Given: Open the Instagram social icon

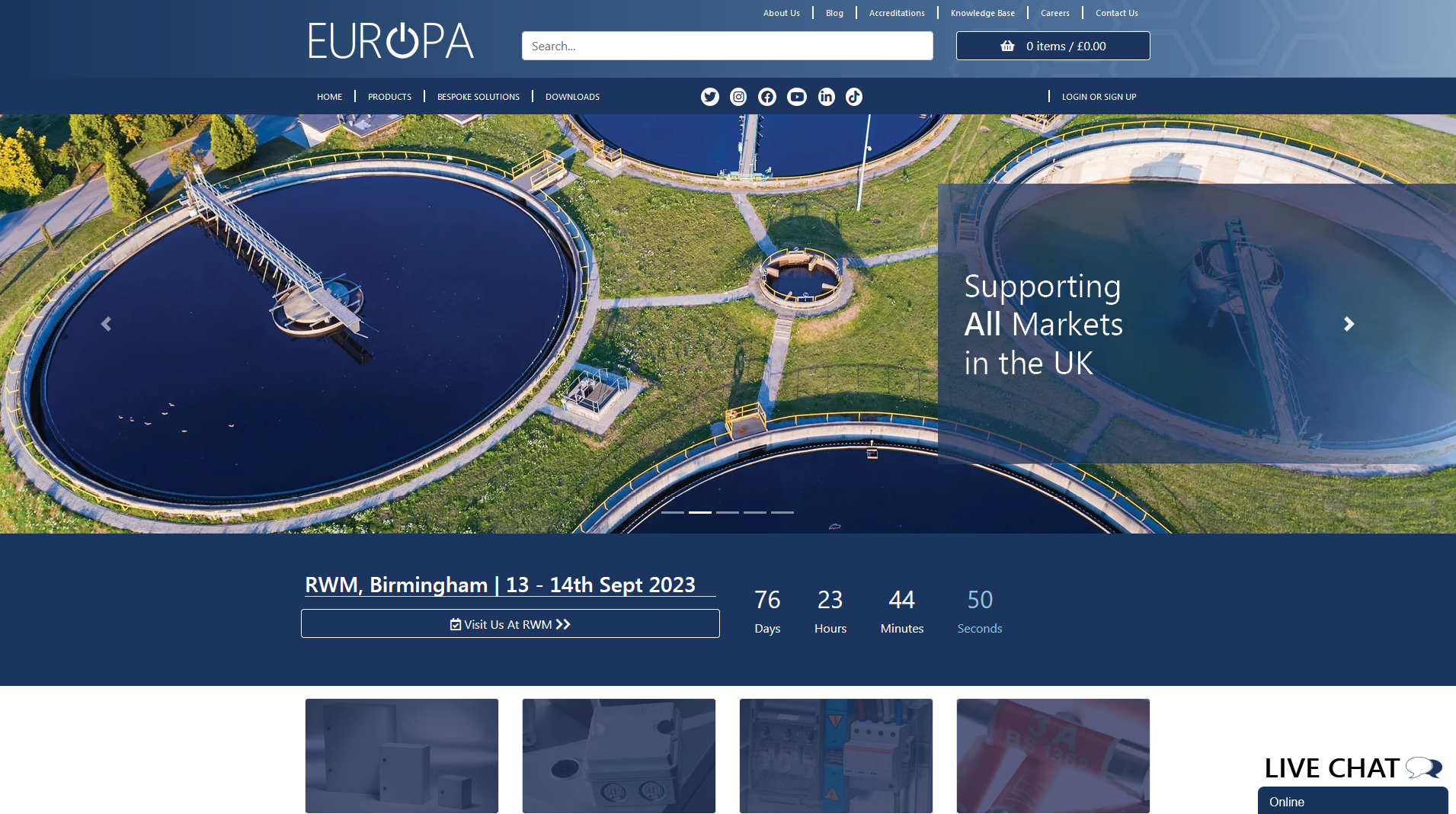Looking at the screenshot, I should 738,97.
